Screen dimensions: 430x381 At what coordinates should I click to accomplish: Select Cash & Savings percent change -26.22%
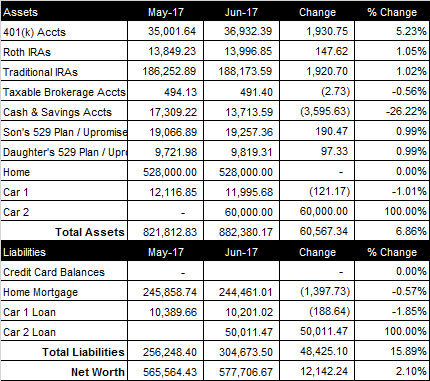(x=406, y=111)
